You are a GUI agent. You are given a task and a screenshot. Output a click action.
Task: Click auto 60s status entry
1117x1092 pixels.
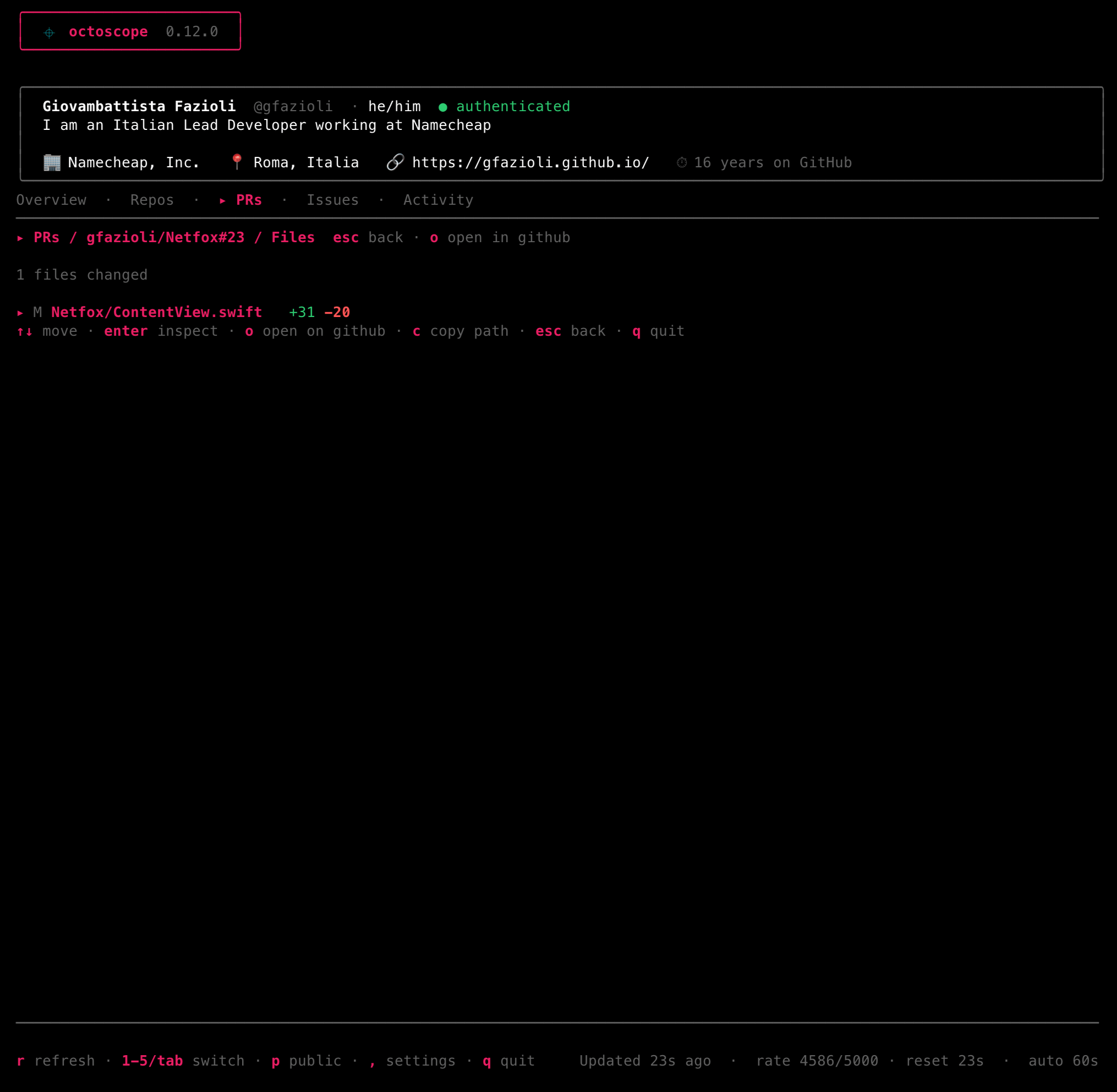tap(1064, 1061)
